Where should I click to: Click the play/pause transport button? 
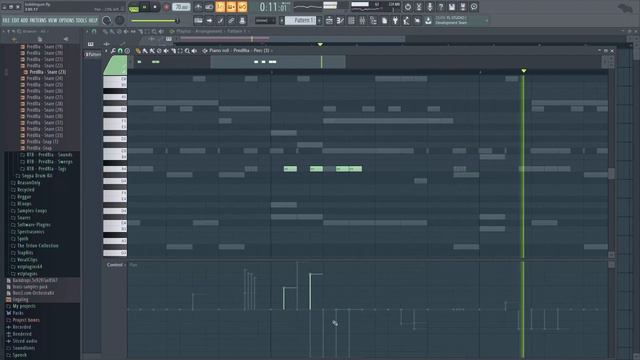[x=144, y=7]
